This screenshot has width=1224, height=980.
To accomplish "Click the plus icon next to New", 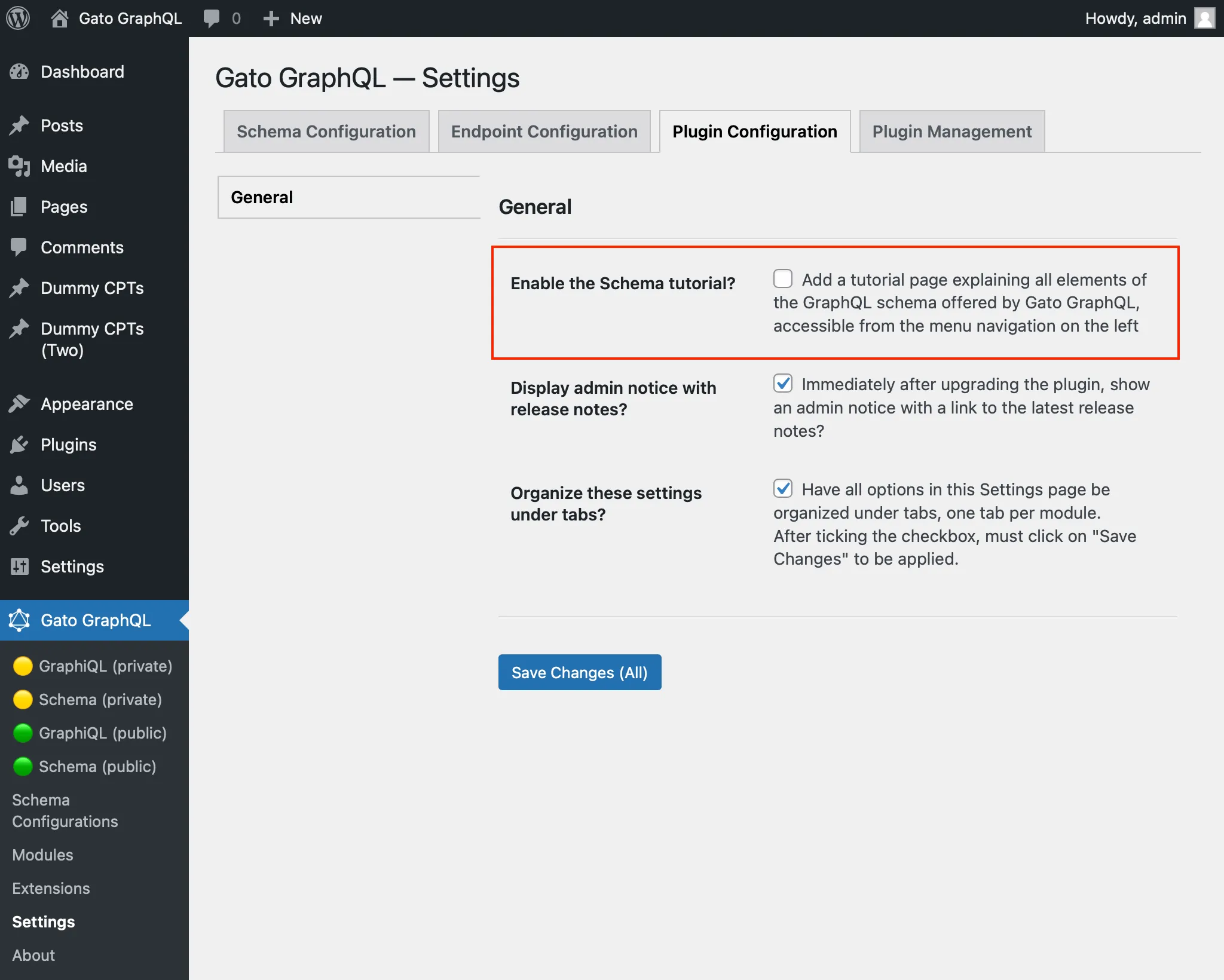I will [271, 19].
